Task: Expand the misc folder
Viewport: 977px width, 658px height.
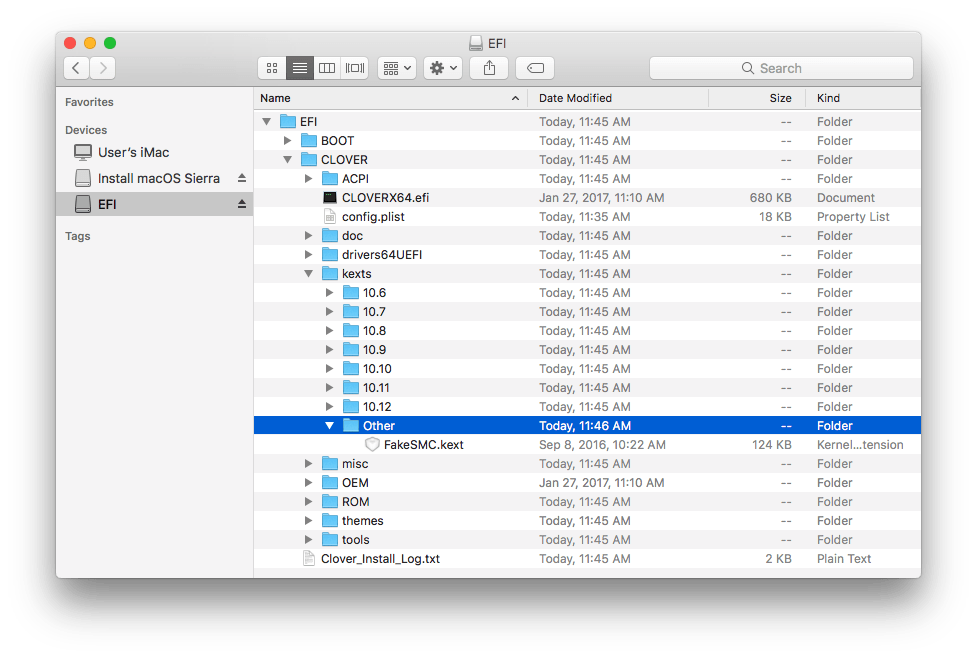Action: 308,464
